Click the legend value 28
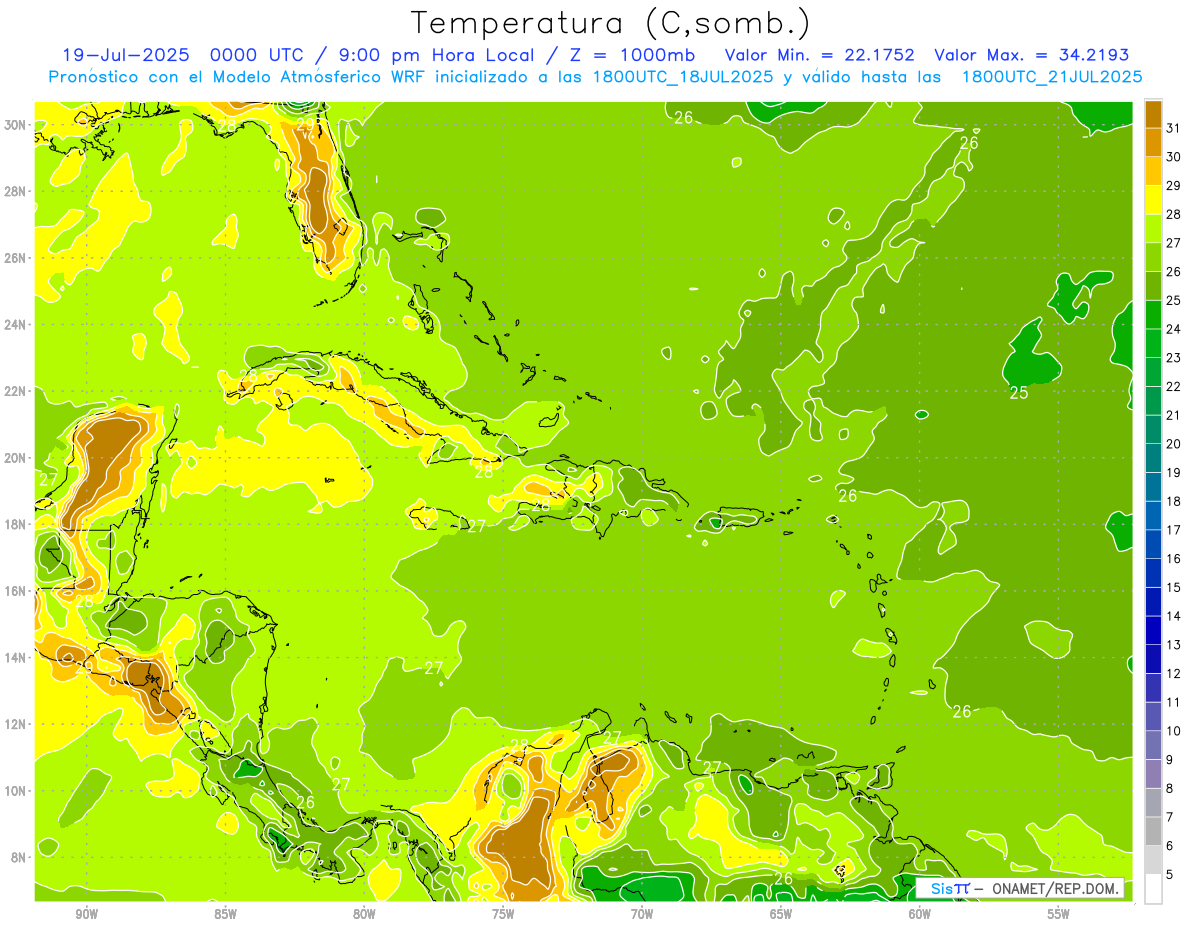The width and height of the screenshot is (1200, 927). click(1174, 214)
